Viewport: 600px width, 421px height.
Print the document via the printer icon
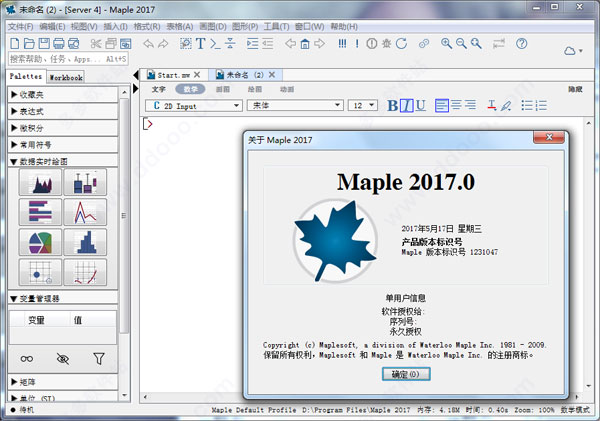[x=59, y=43]
